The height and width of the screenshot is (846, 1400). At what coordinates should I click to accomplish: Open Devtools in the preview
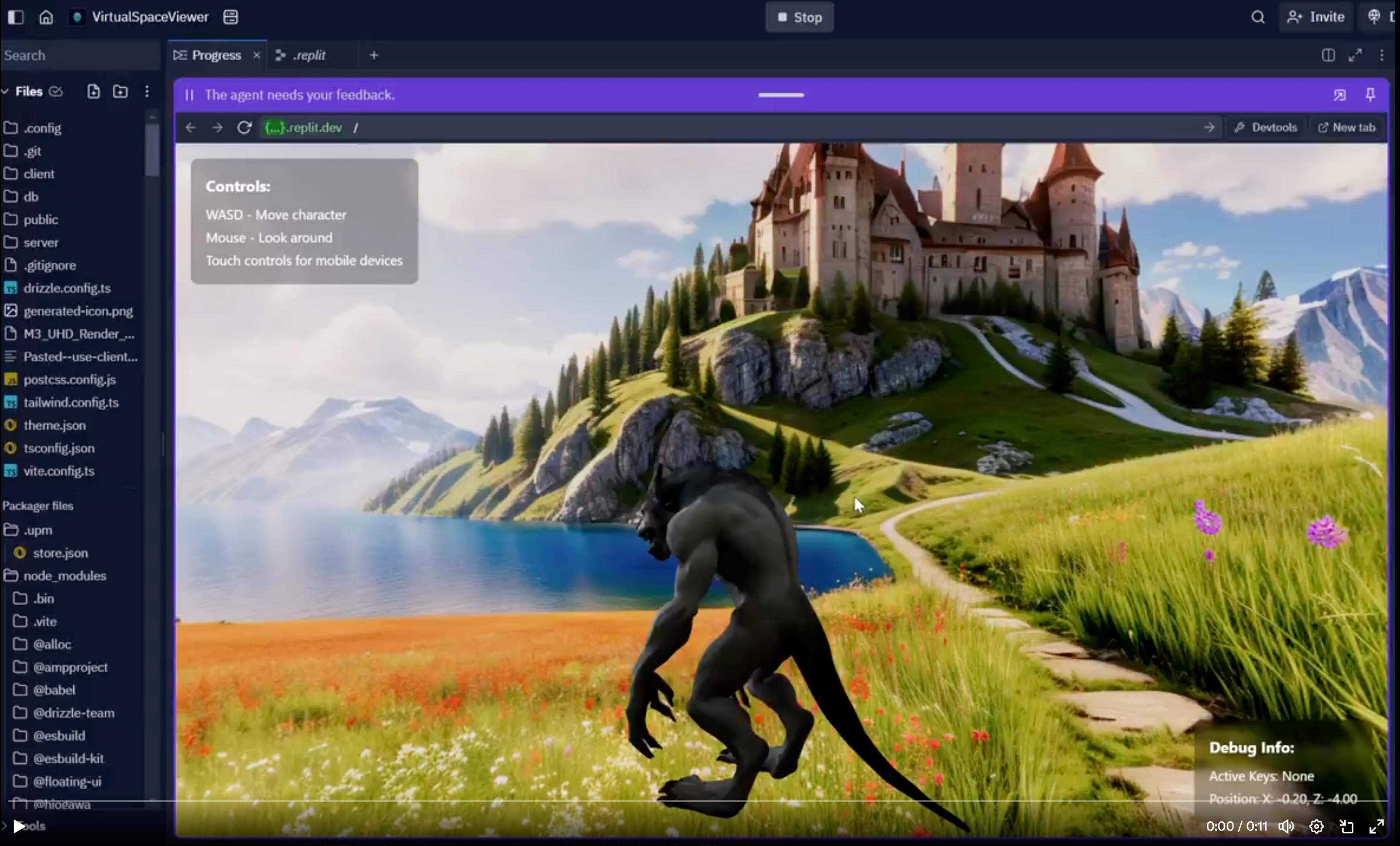click(1267, 128)
